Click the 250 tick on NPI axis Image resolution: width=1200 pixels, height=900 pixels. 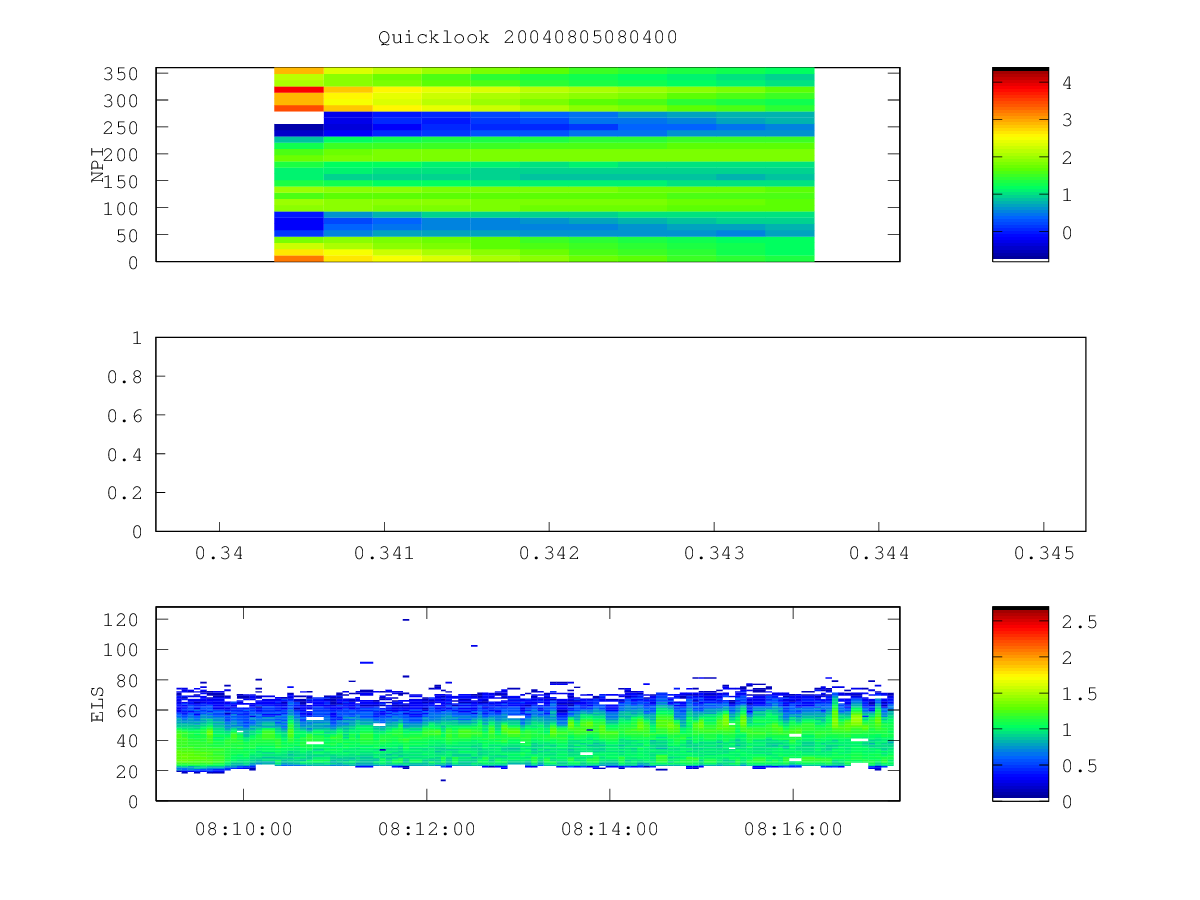(123, 128)
